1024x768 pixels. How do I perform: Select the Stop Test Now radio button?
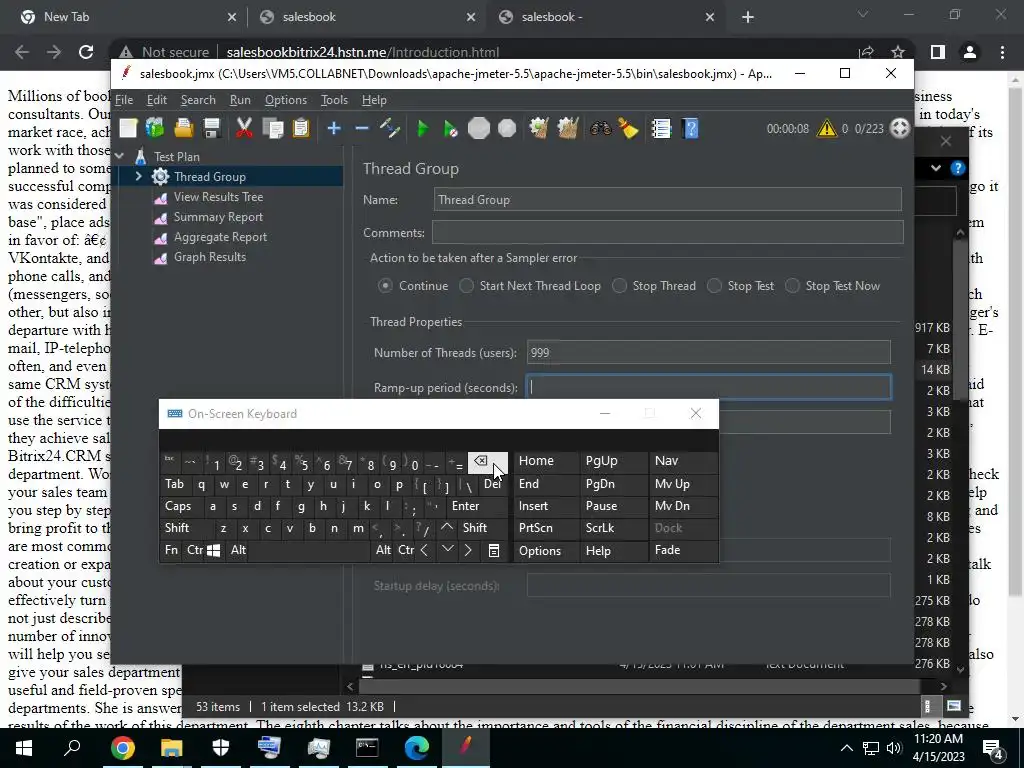tap(792, 286)
